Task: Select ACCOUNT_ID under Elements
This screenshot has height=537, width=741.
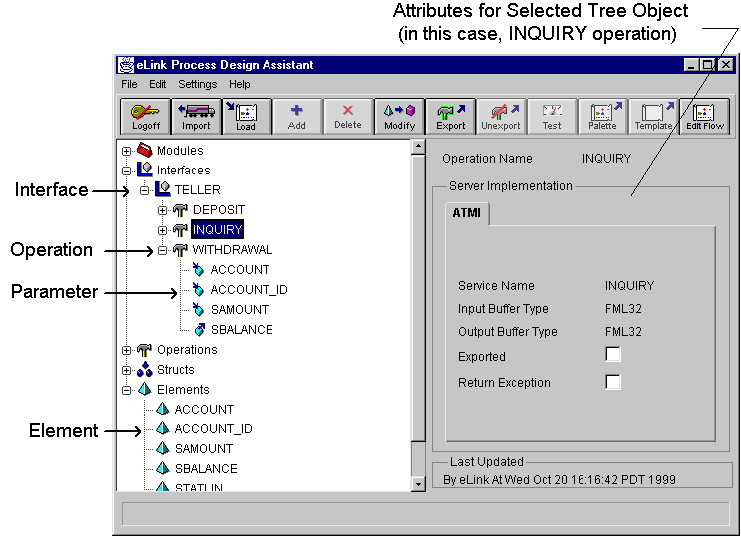Action: (214, 428)
